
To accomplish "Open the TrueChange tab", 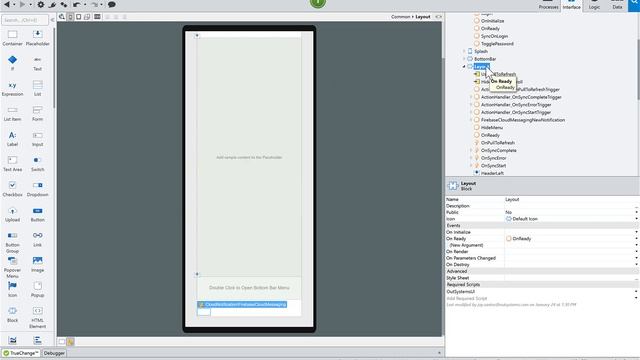I will (x=21, y=353).
